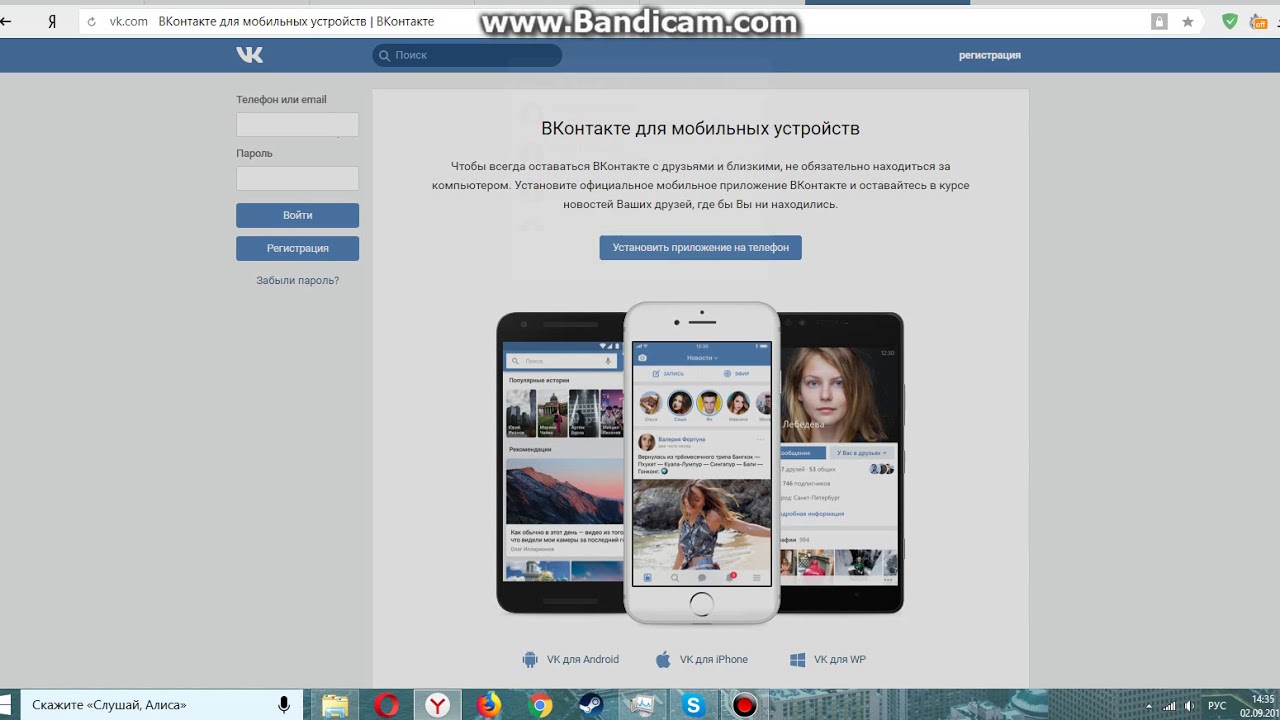Switch to Yandex Browser in the taskbar

(437, 705)
